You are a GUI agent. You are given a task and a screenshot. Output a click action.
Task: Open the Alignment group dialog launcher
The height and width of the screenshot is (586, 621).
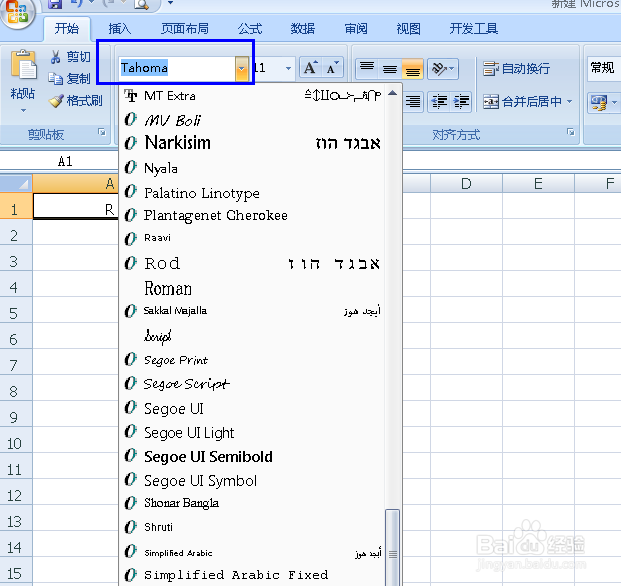[x=571, y=132]
